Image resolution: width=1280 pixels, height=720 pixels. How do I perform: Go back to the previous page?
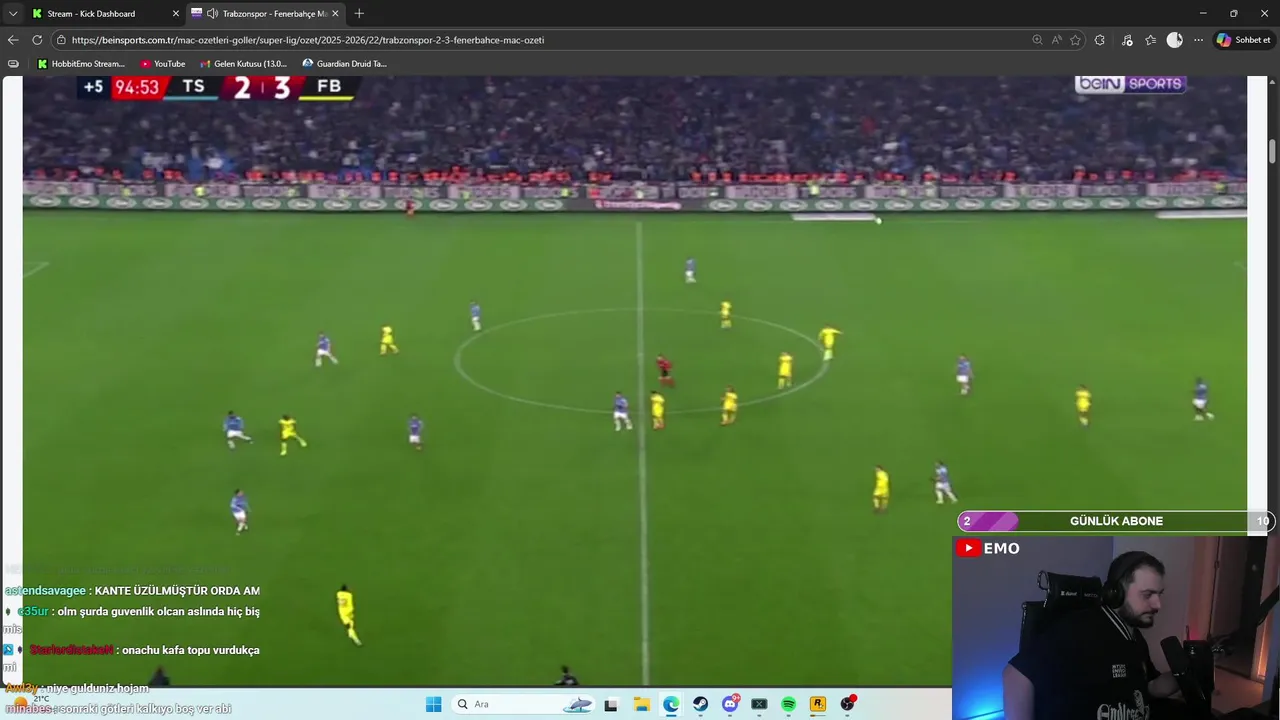(13, 40)
